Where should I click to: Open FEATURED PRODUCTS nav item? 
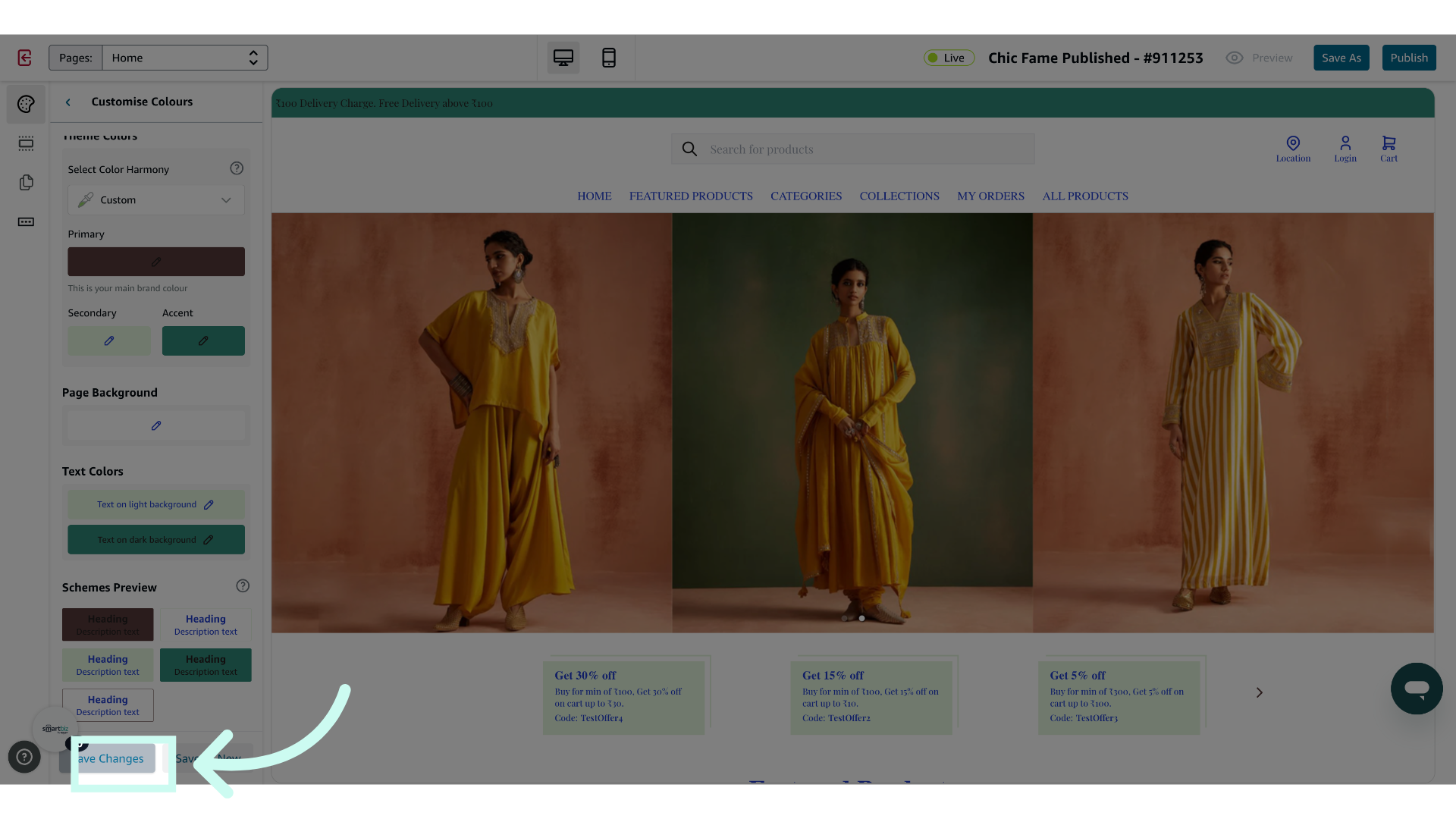(691, 196)
